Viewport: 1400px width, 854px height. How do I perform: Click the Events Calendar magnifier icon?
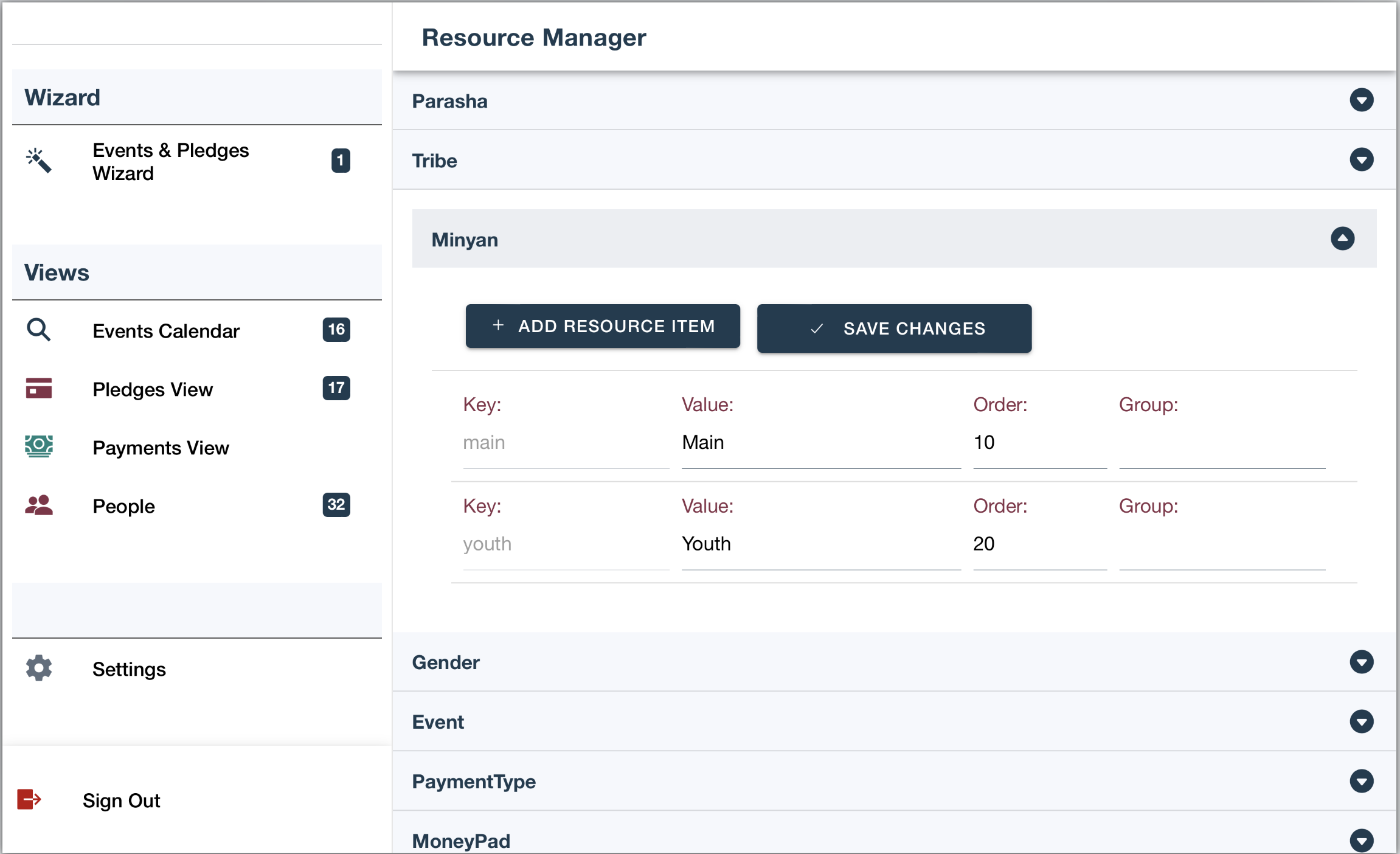pos(39,330)
